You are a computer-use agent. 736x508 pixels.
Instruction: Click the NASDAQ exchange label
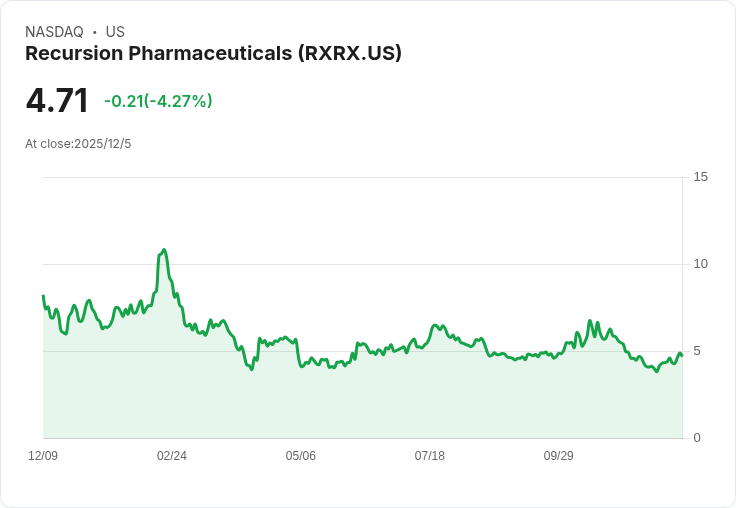click(x=54, y=32)
